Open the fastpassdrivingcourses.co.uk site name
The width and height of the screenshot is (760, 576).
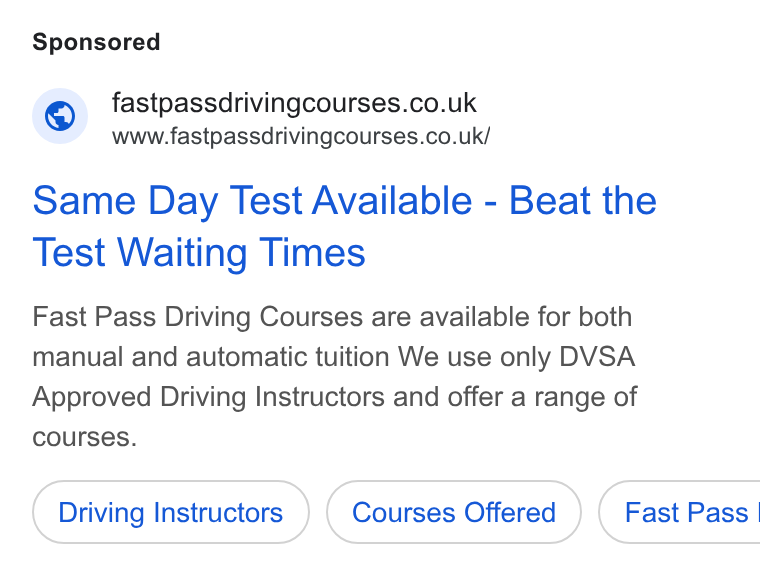[x=294, y=103]
